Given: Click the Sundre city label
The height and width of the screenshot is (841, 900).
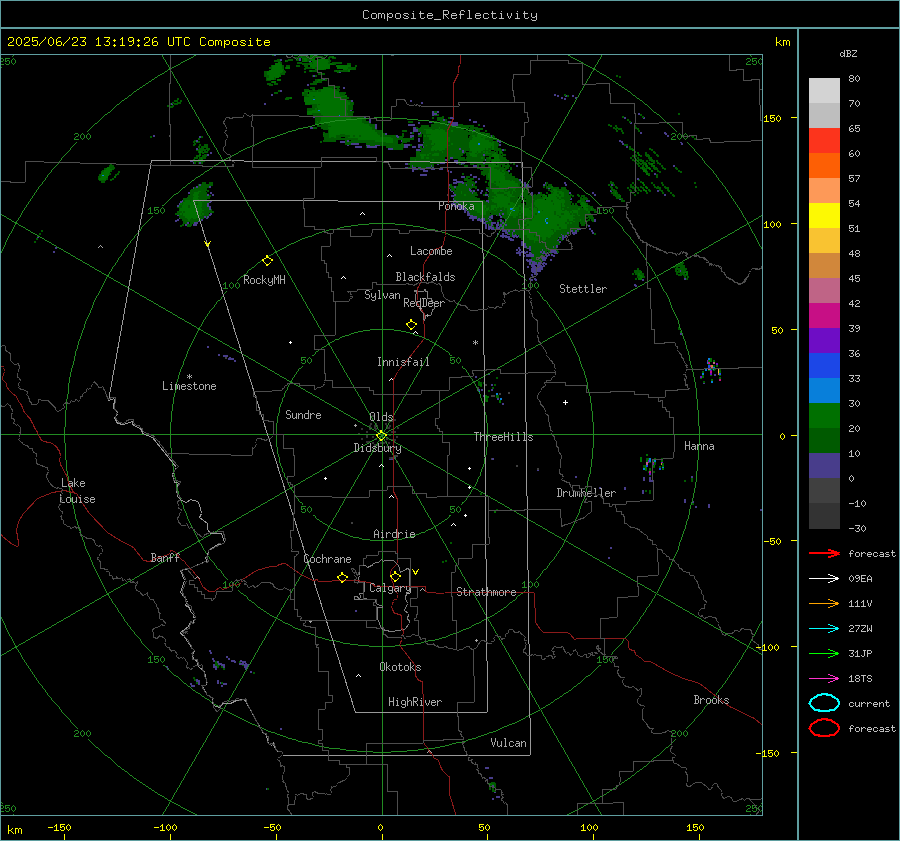Looking at the screenshot, I should [x=303, y=414].
